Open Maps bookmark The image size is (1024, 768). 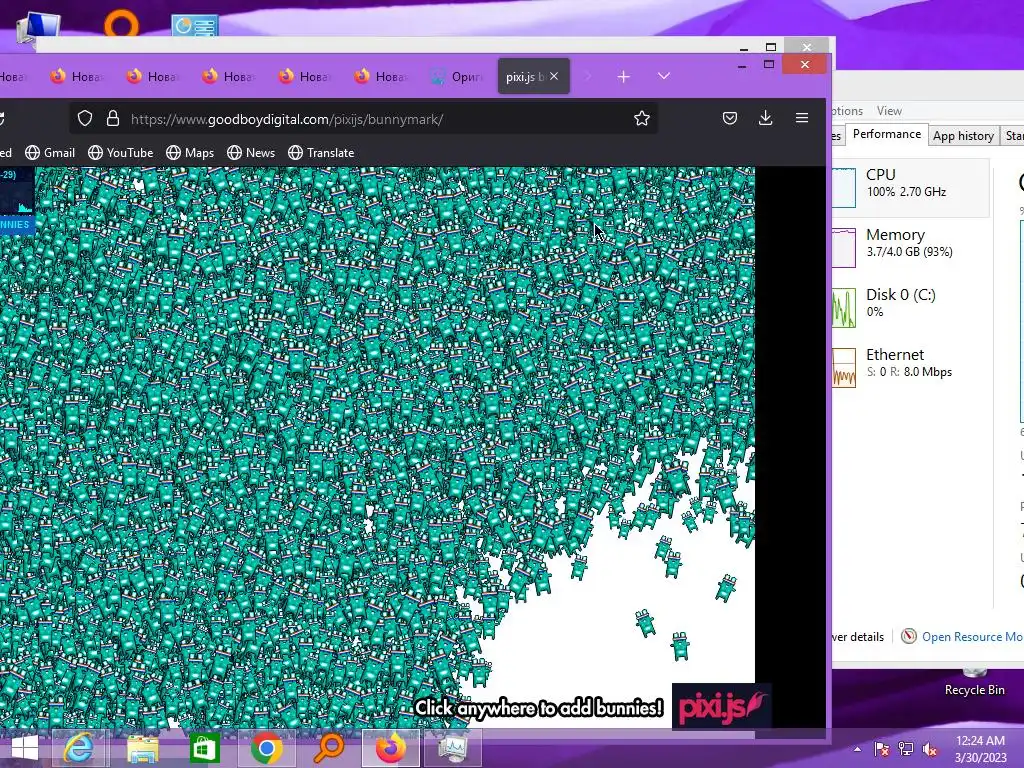190,153
